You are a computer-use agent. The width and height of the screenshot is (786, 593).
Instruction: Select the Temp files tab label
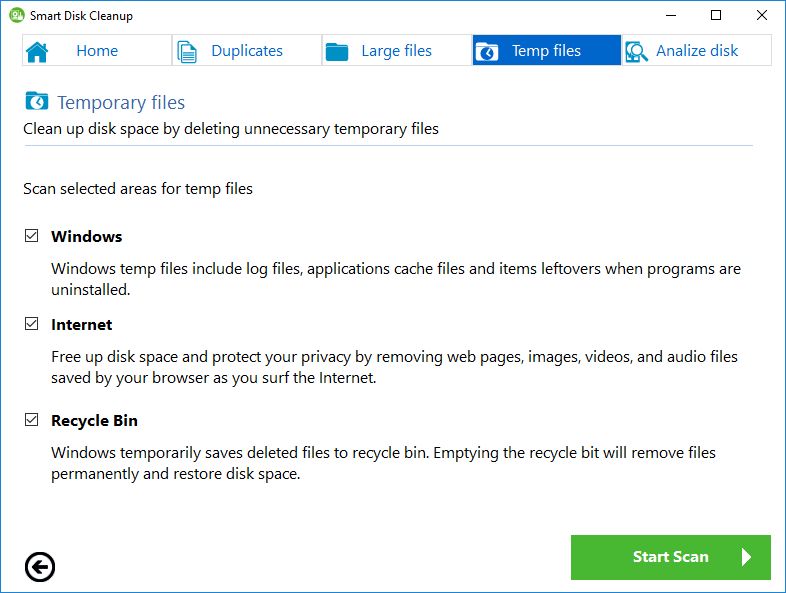click(546, 51)
